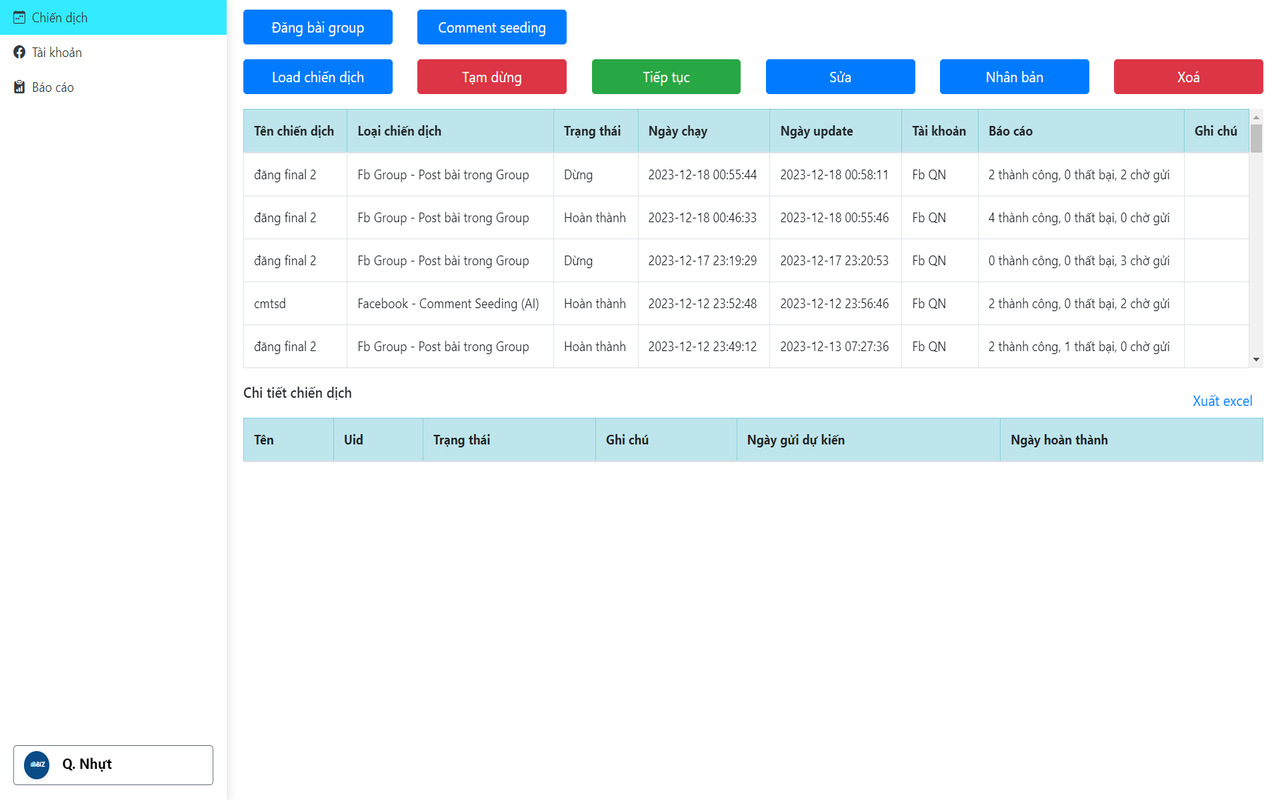Click the clipboard icon beside Báo cáo

tap(19, 87)
